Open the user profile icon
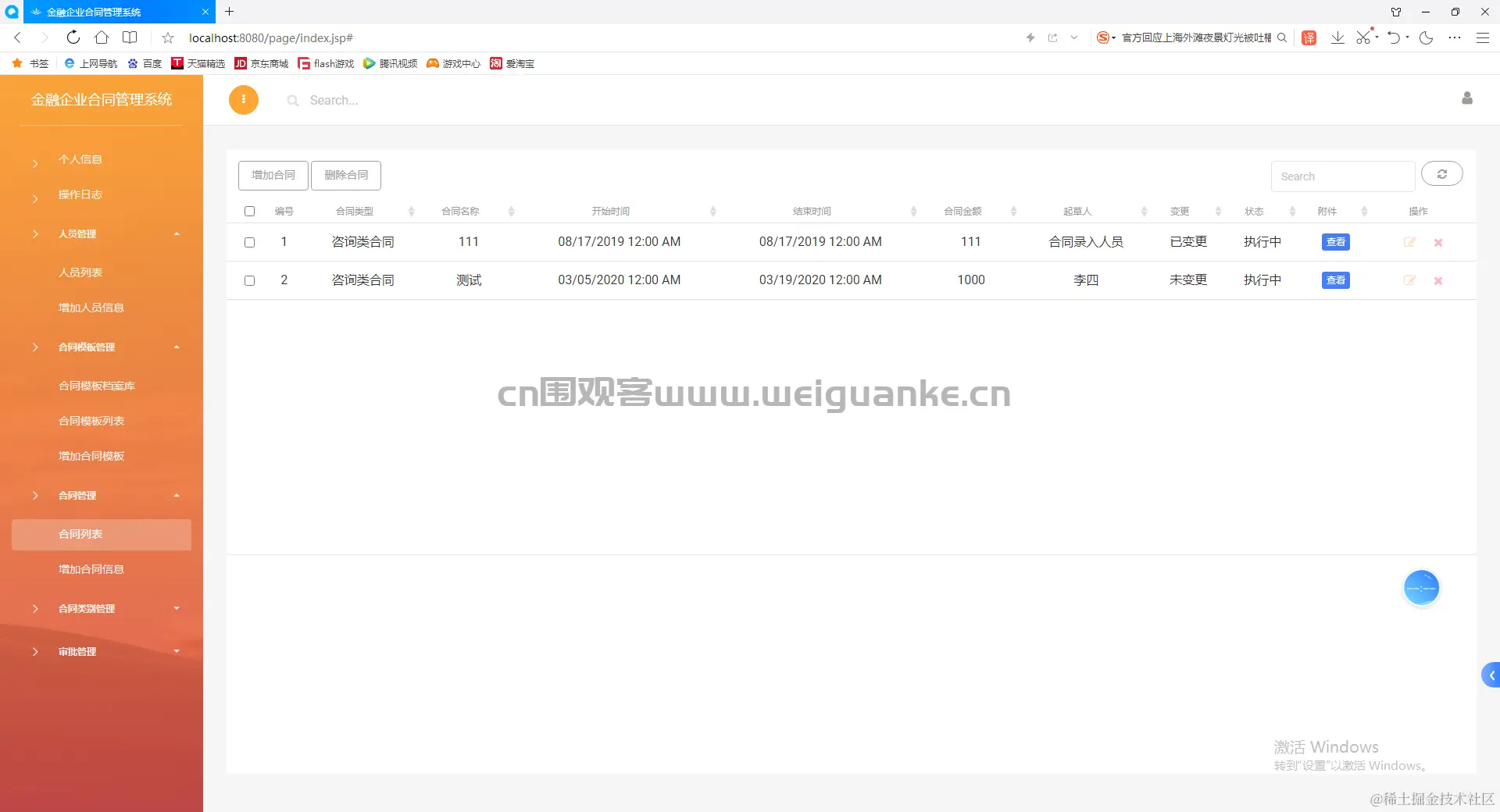 (1467, 98)
